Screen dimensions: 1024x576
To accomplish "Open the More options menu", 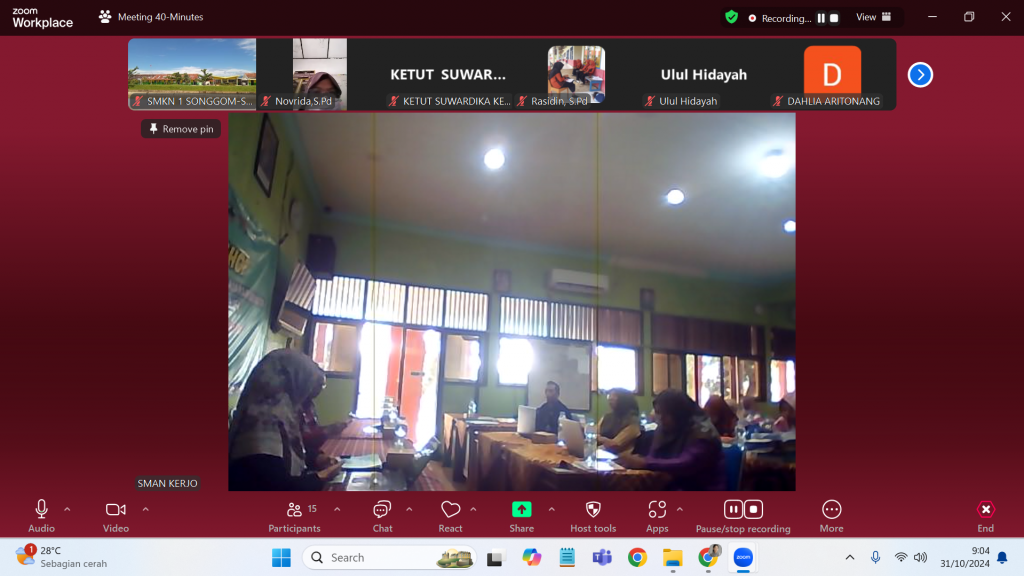I will (x=831, y=516).
